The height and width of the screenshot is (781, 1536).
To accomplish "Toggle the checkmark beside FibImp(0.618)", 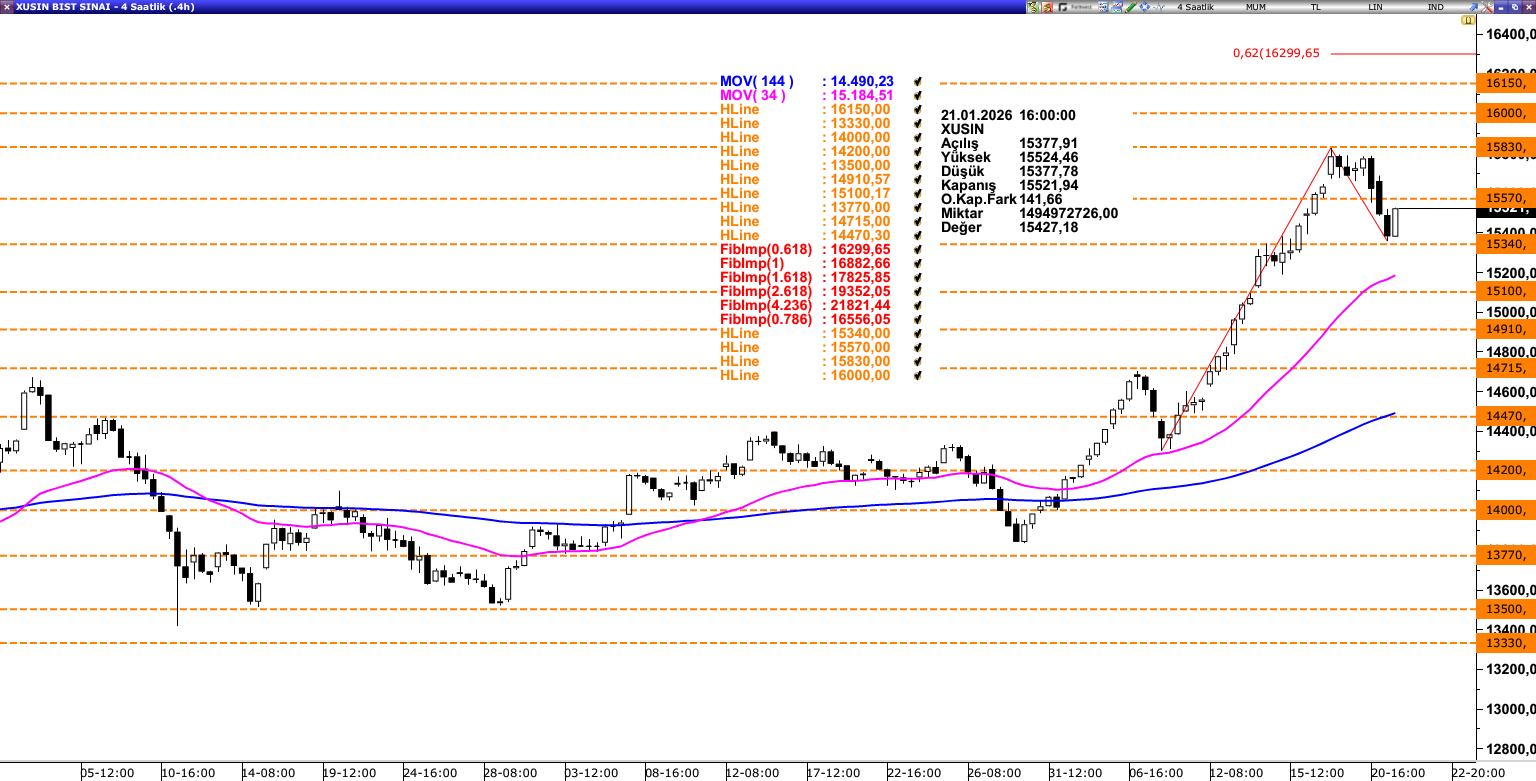I will (x=917, y=249).
